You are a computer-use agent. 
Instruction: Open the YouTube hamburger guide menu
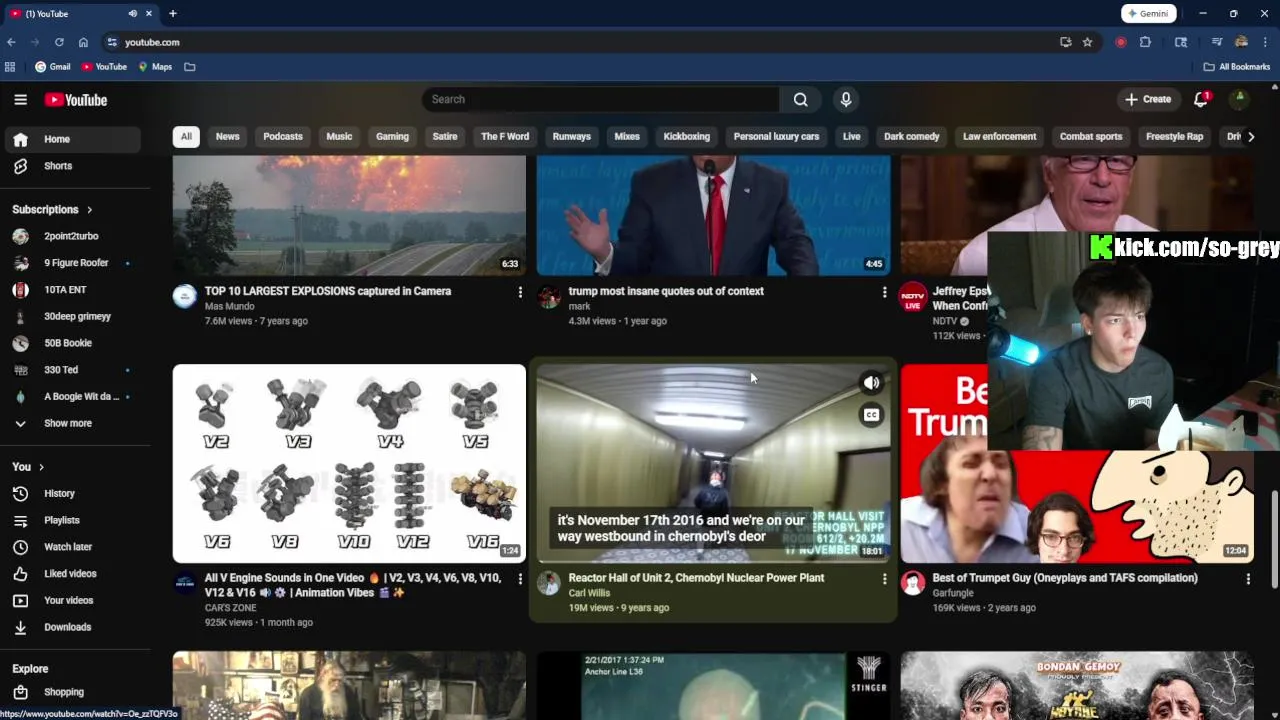tap(20, 99)
